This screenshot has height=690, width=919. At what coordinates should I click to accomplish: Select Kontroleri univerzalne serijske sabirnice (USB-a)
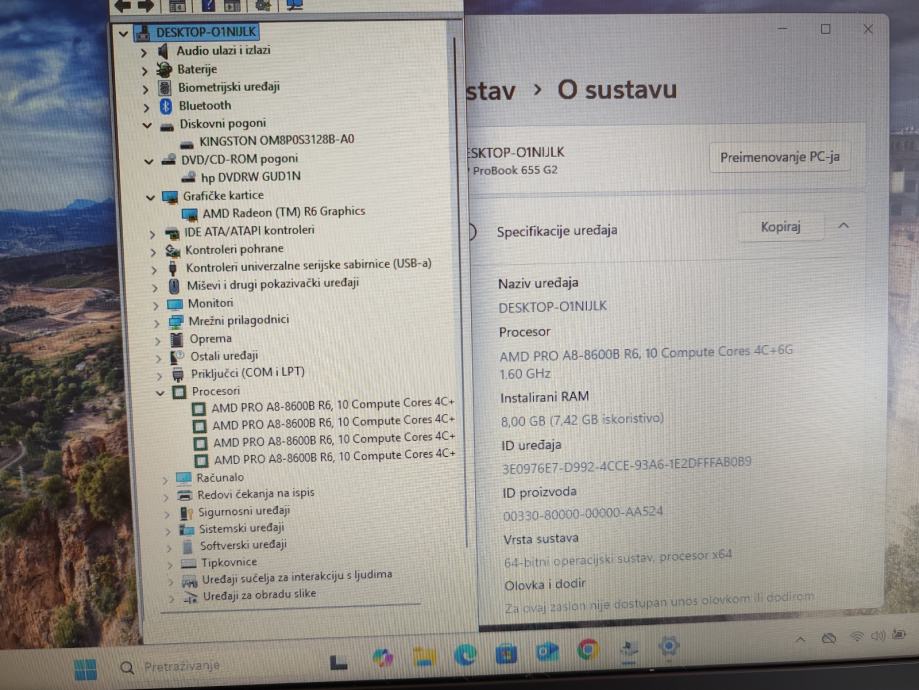(x=308, y=265)
